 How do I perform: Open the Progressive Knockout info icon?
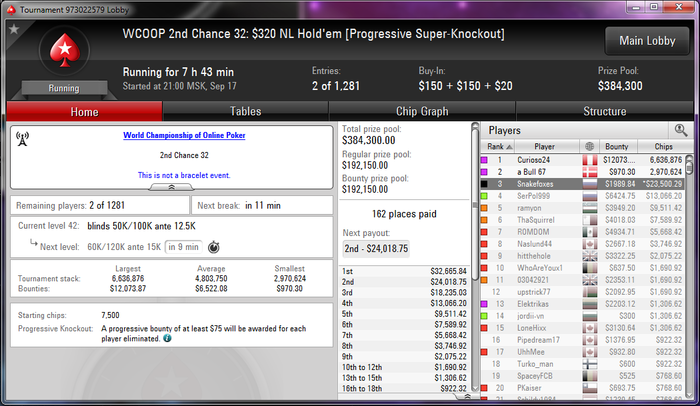[x=167, y=339]
